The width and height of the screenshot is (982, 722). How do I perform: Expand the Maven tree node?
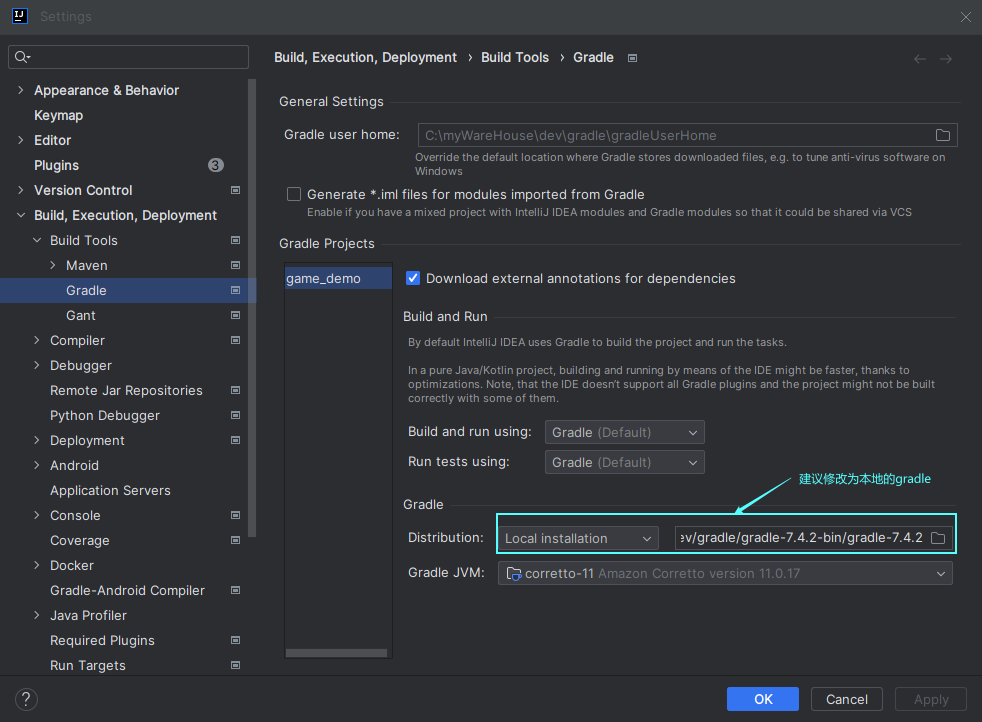point(53,265)
